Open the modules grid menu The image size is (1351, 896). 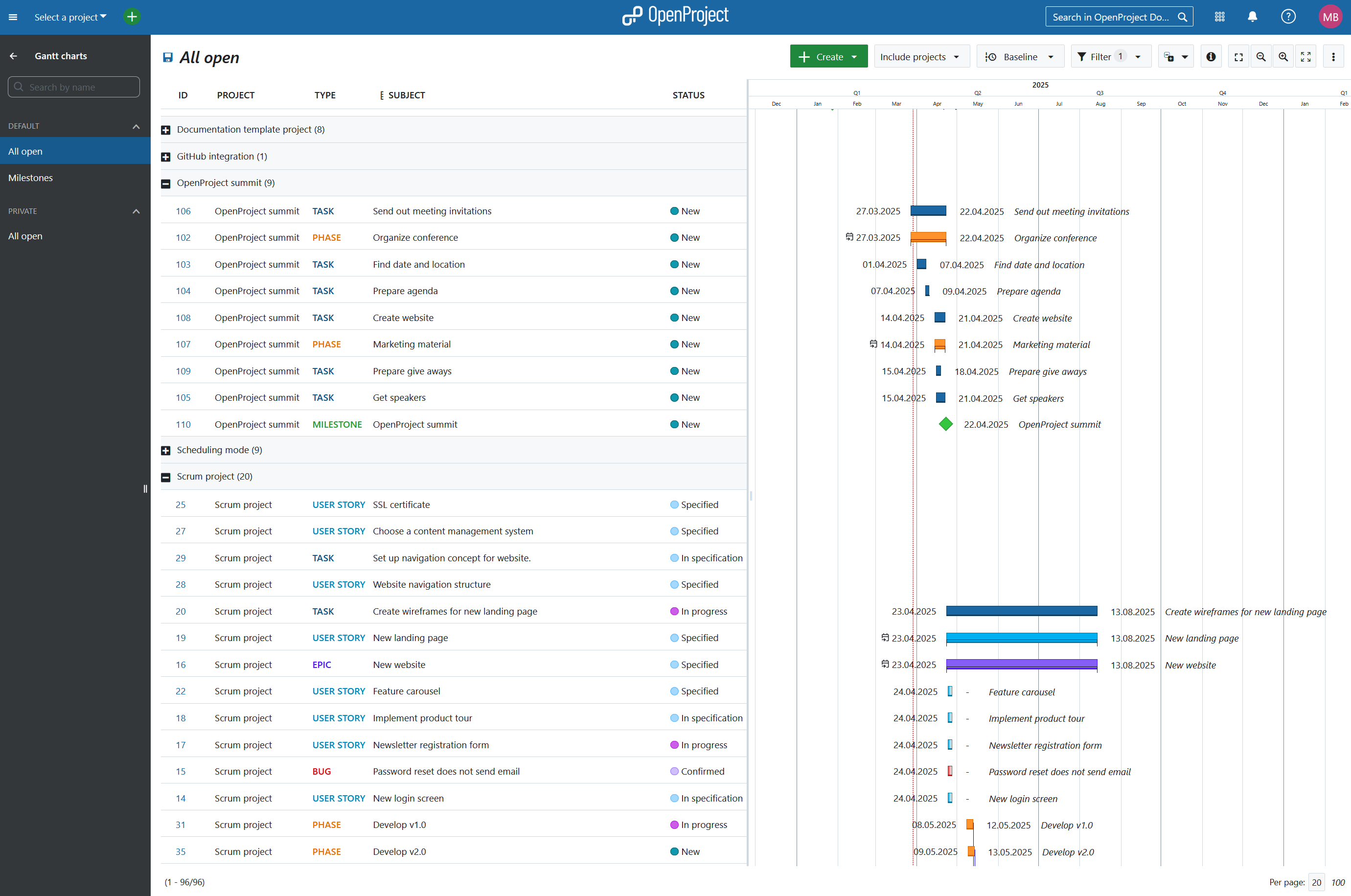click(x=1219, y=17)
